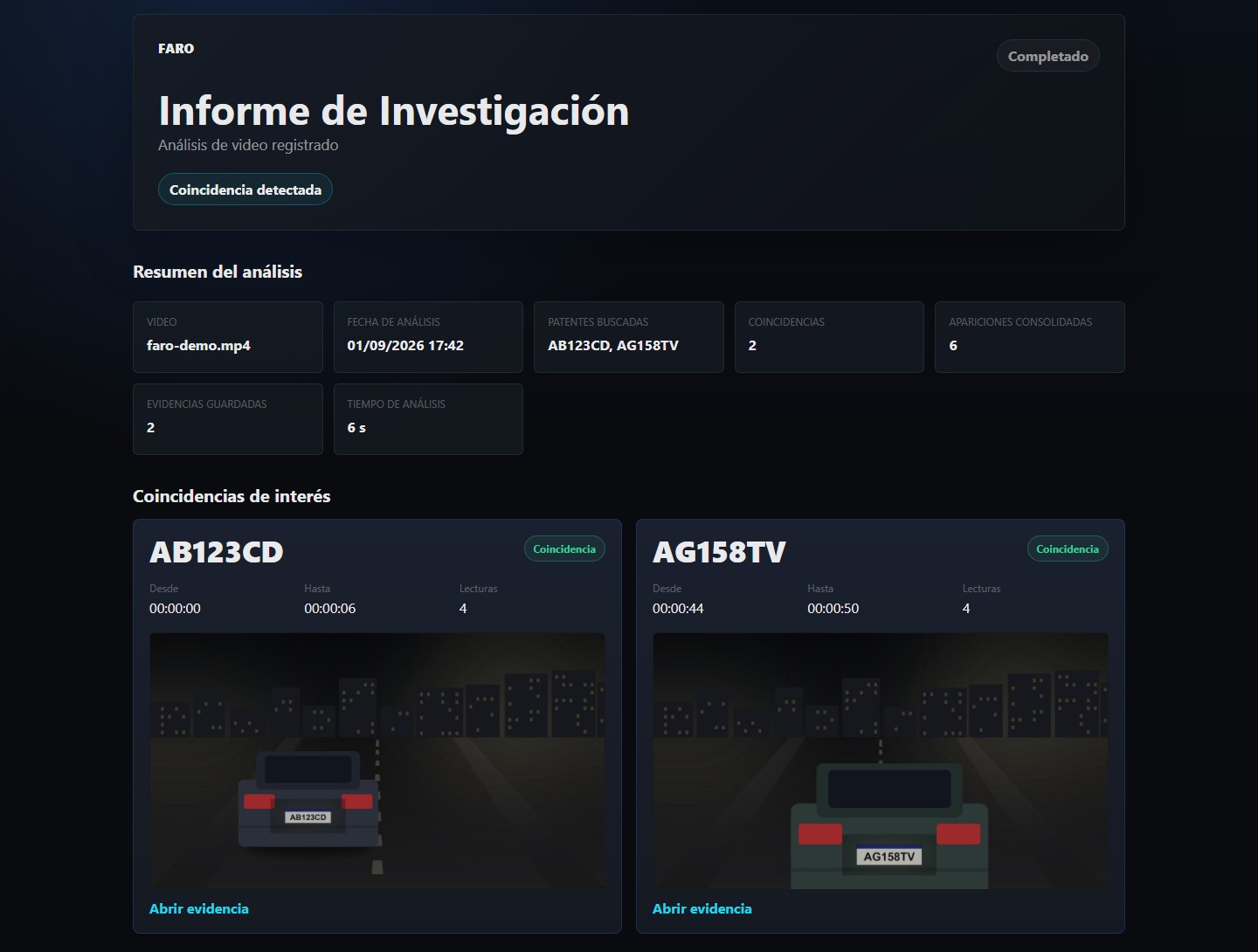Select the searched plates AB123CD, AG158TV value
Viewport: 1258px width, 952px height.
coord(613,345)
